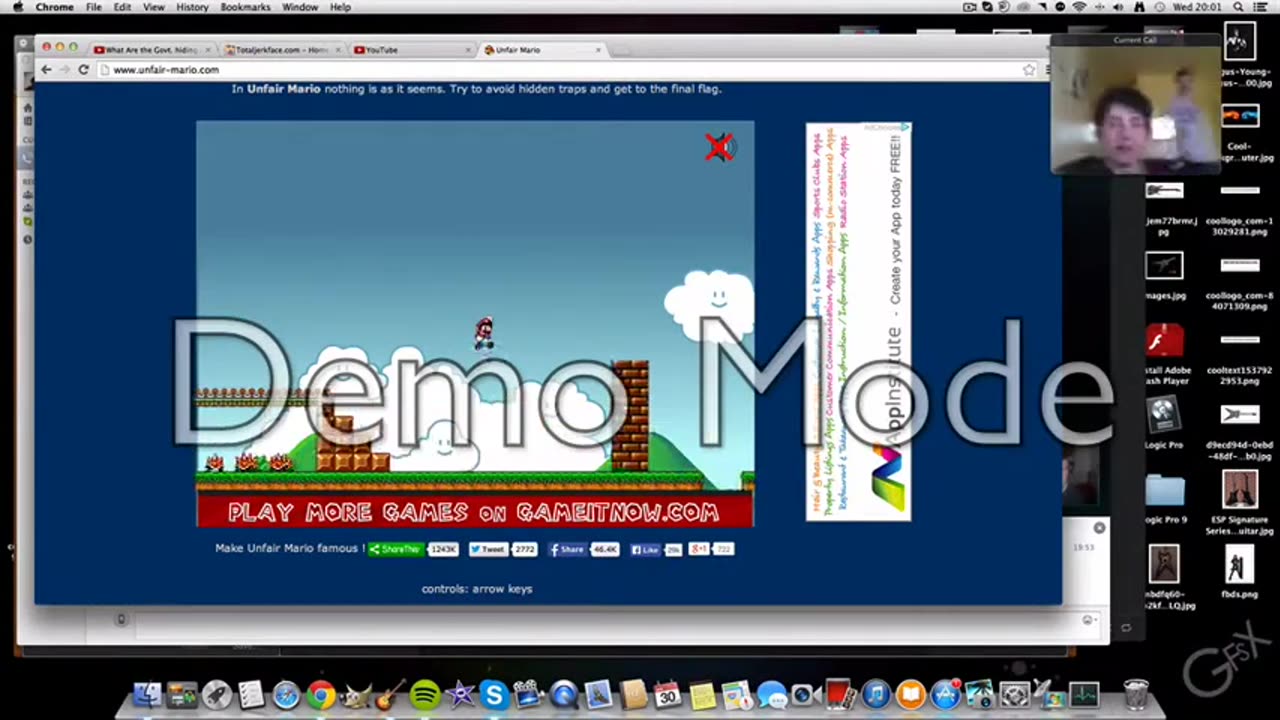Viewport: 1280px width, 720px height.
Task: Open QuickTime Player from the Dock
Action: pos(563,694)
